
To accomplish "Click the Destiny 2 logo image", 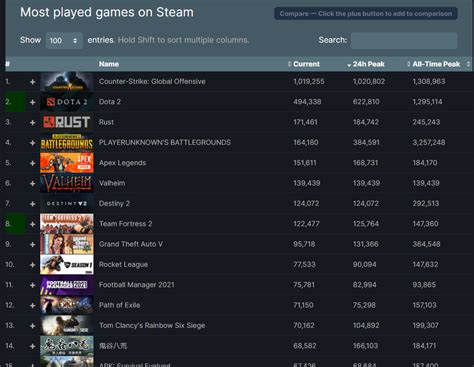I will click(67, 204).
